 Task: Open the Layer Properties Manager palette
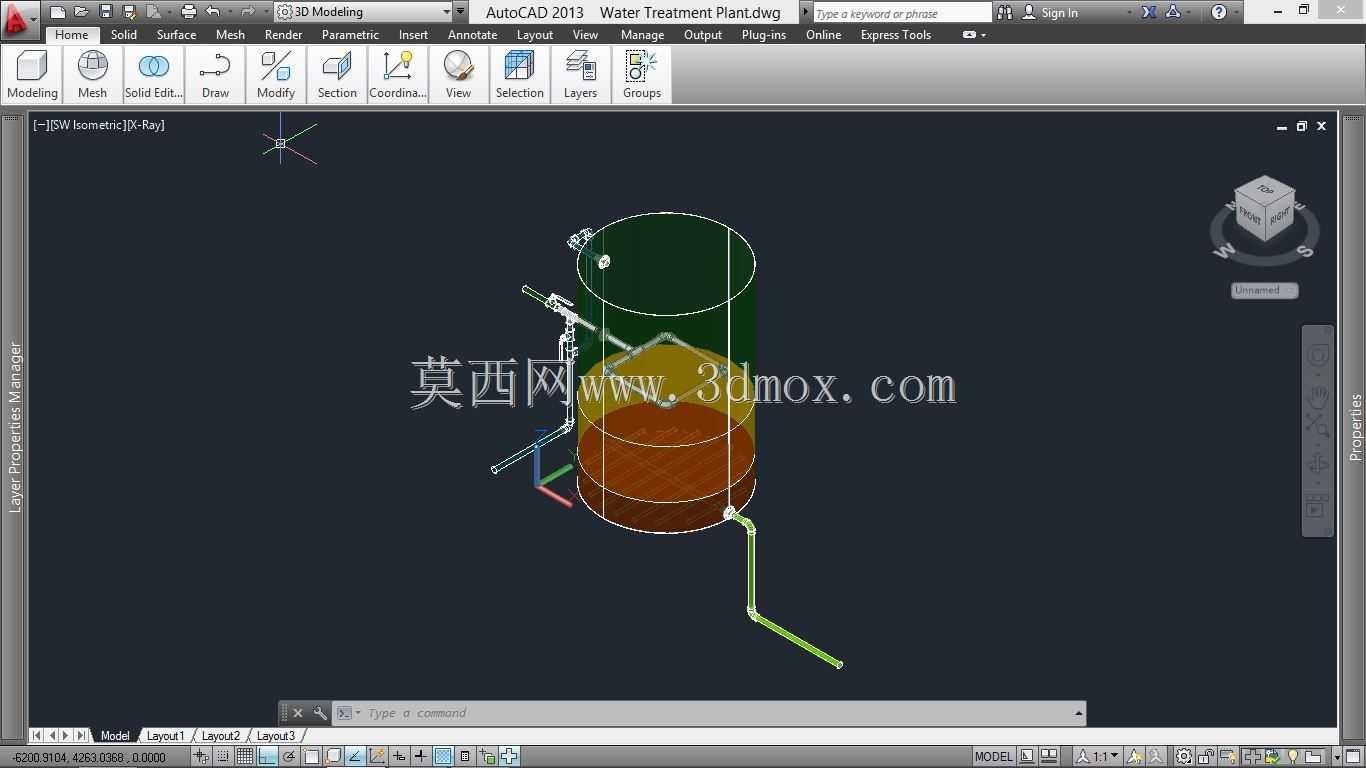click(14, 427)
